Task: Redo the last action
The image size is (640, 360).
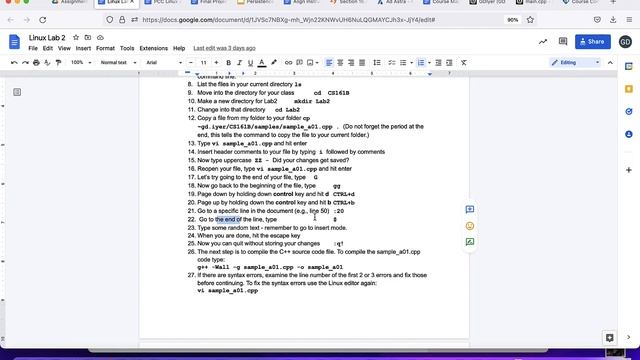Action: (x=25, y=62)
